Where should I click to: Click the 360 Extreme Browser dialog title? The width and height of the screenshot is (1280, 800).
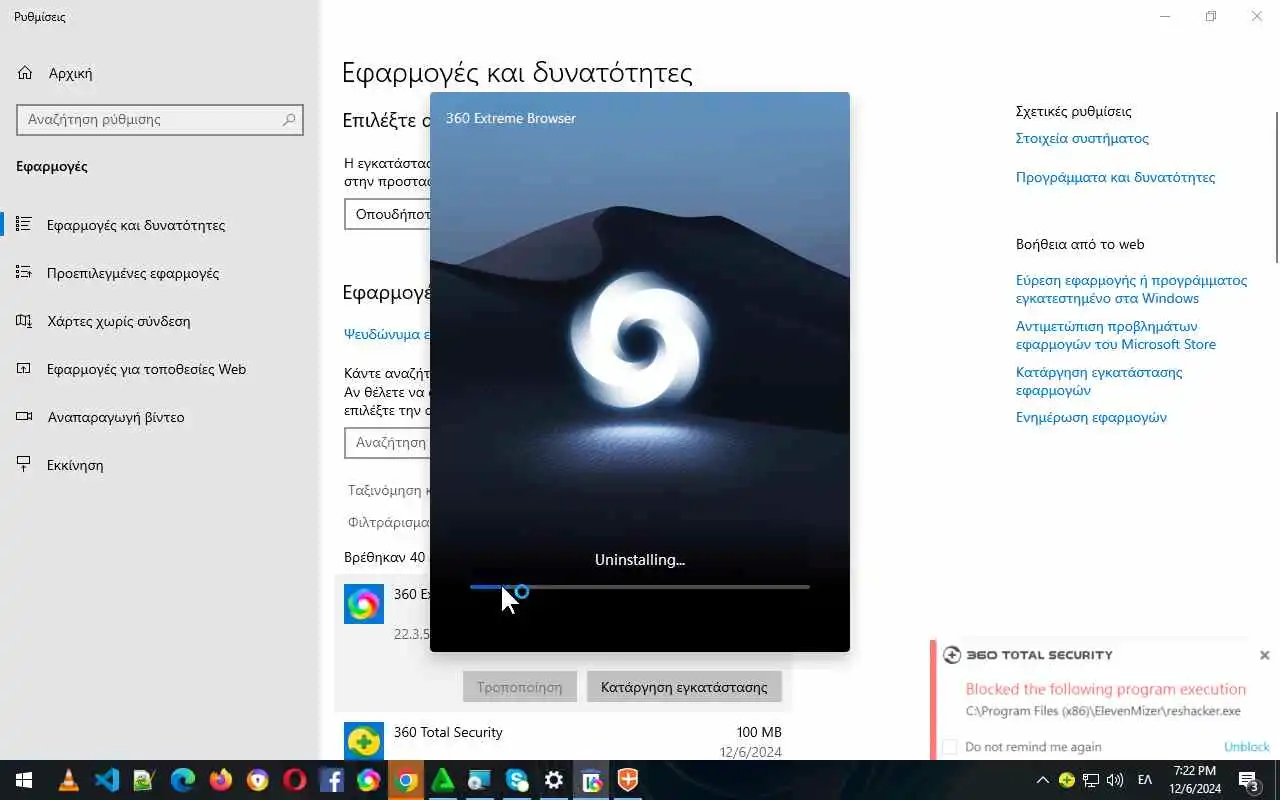[511, 118]
